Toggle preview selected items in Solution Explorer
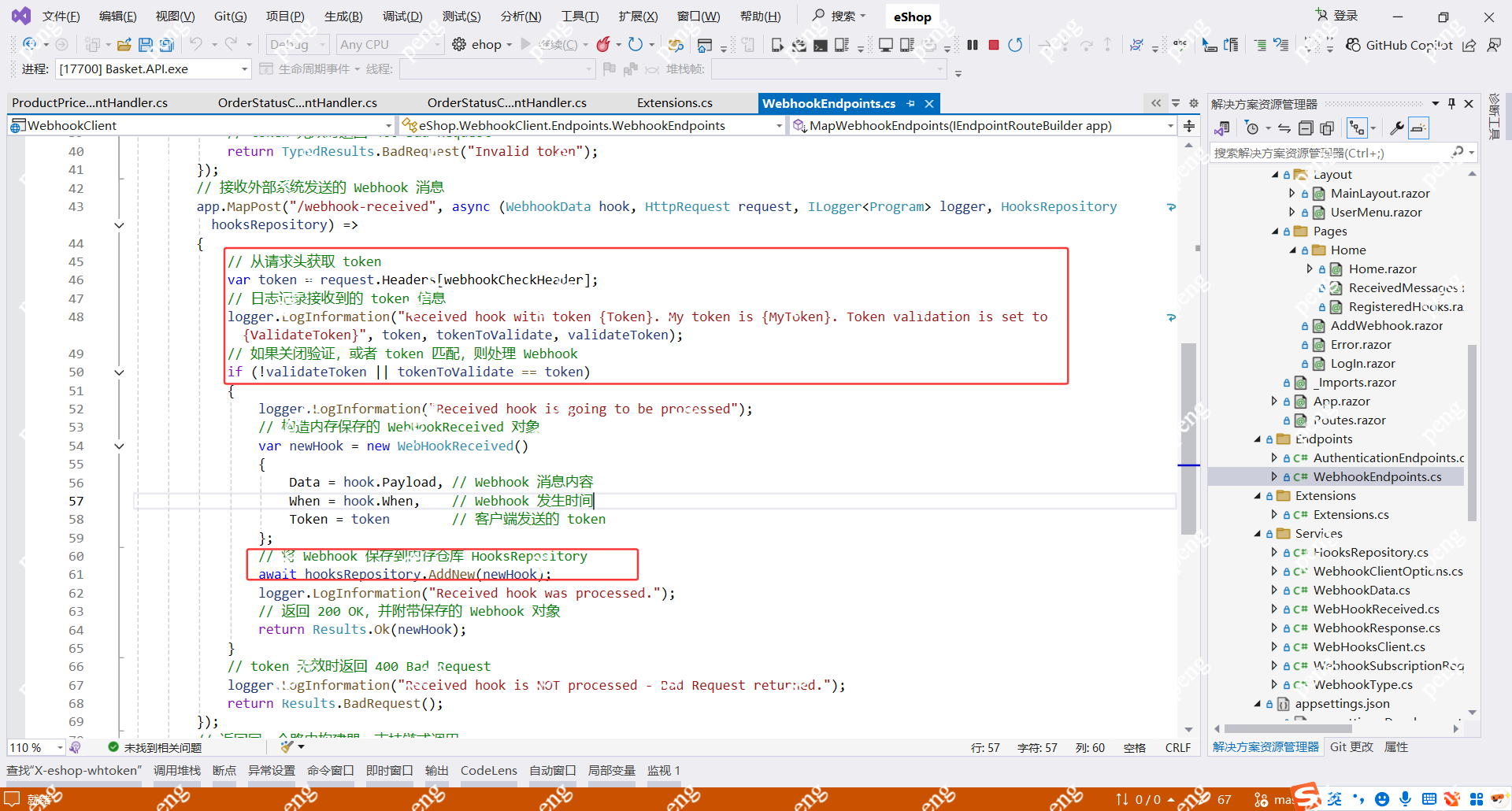Screen dimensions: 1512x811 coord(1418,128)
